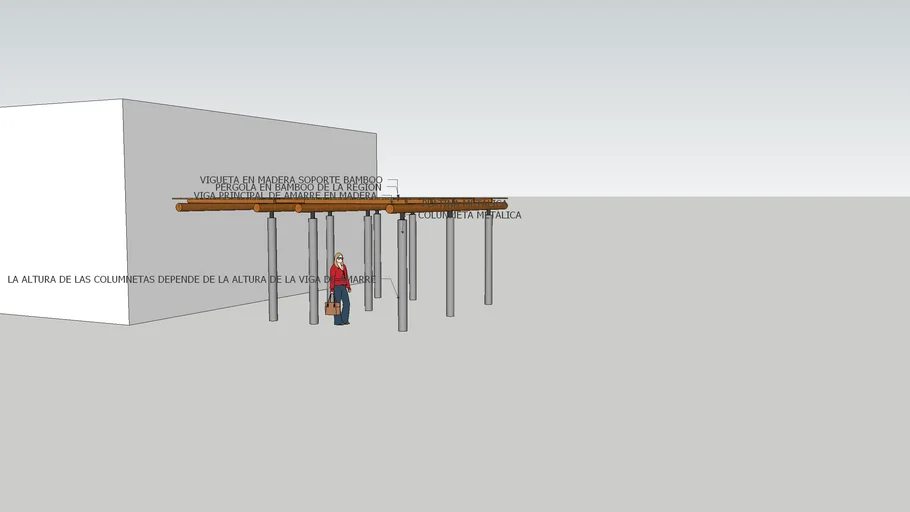Select the left end of the wooden beam
This screenshot has width=910, height=512.
182,207
